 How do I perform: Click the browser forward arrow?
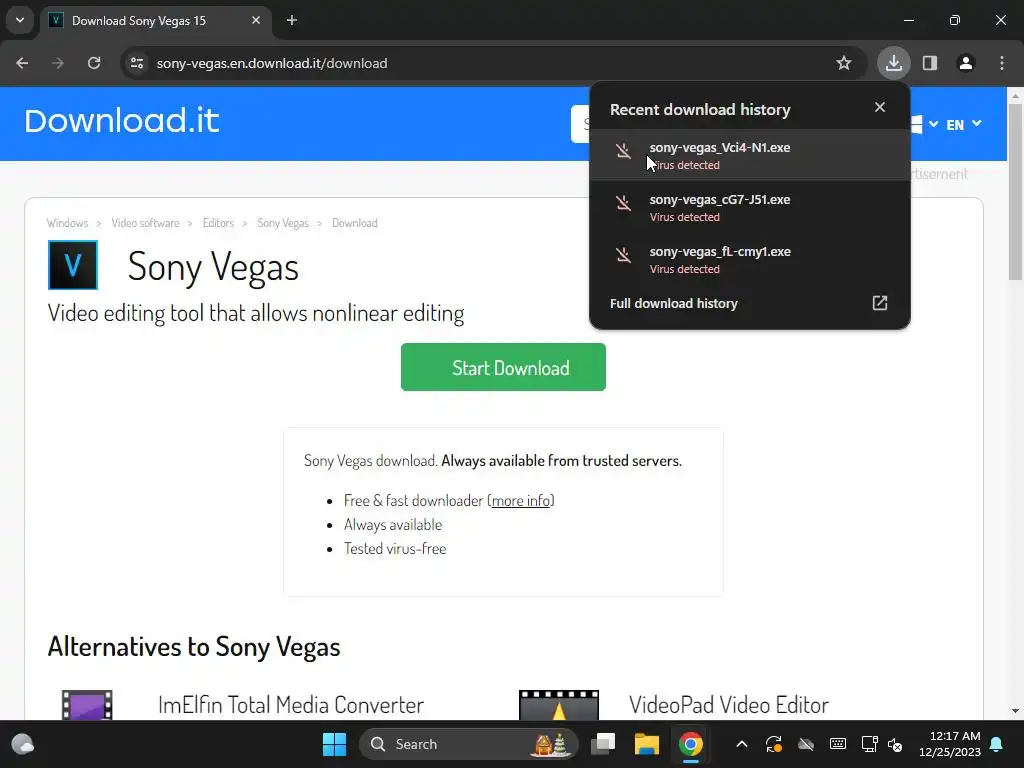58,63
